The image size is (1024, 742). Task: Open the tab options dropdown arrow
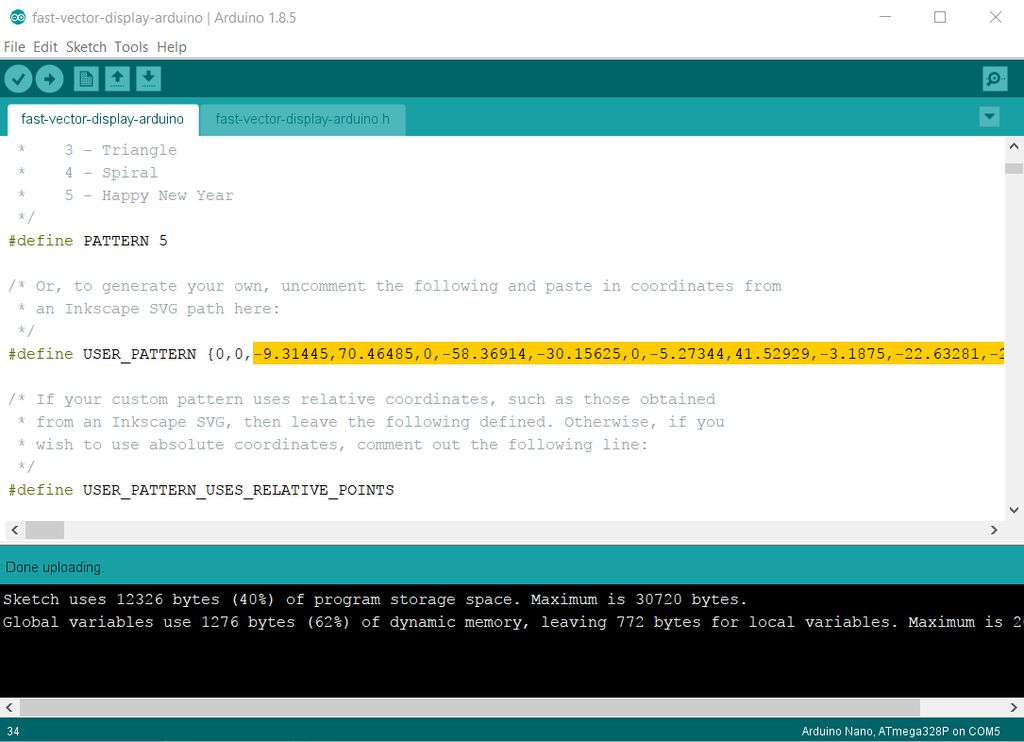click(989, 117)
